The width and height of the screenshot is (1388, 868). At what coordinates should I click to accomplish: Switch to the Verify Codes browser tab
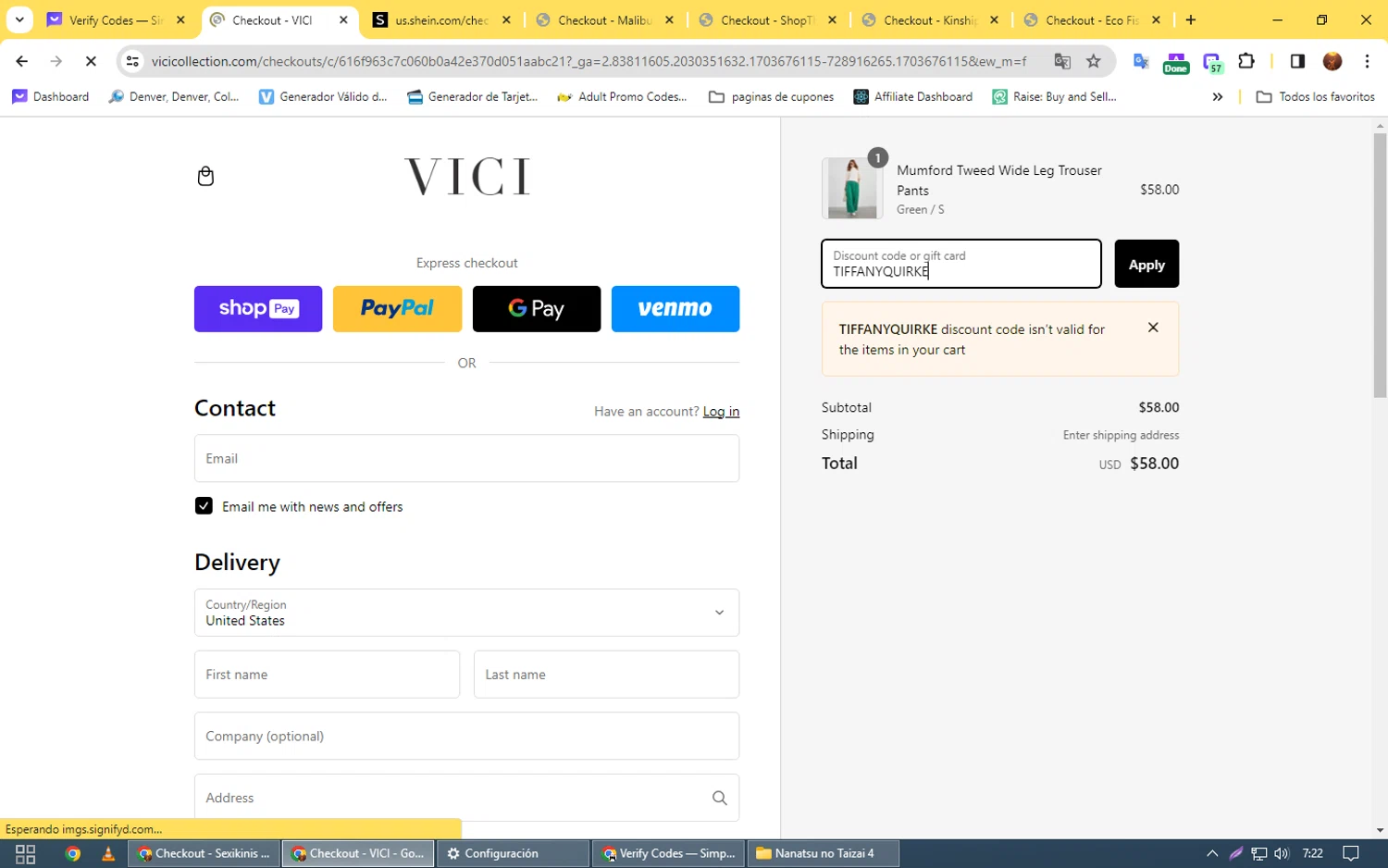point(116,20)
